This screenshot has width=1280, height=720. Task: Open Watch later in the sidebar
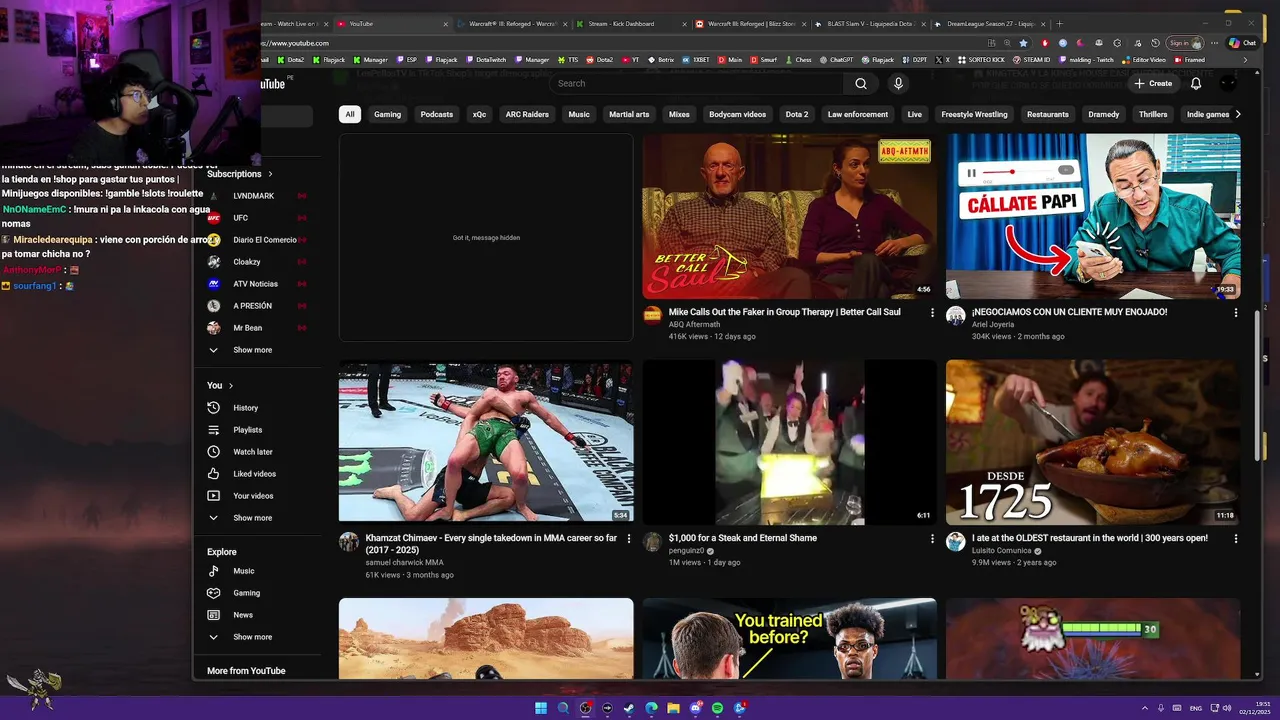253,452
